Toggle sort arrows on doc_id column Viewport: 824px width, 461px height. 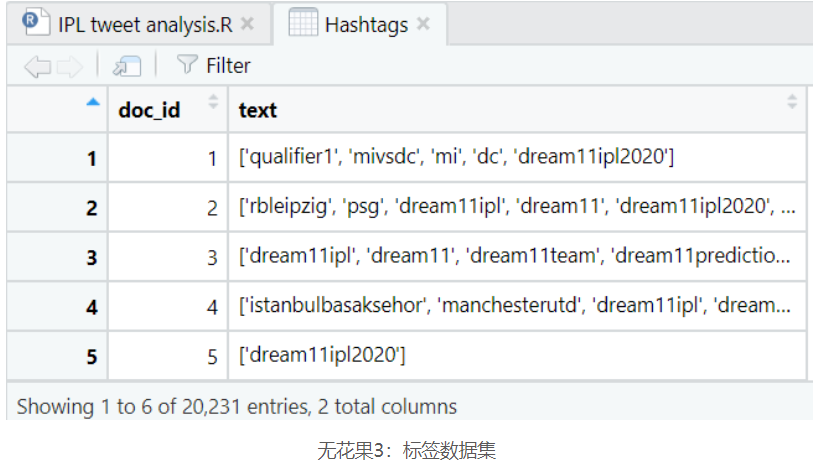pyautogui.click(x=213, y=102)
